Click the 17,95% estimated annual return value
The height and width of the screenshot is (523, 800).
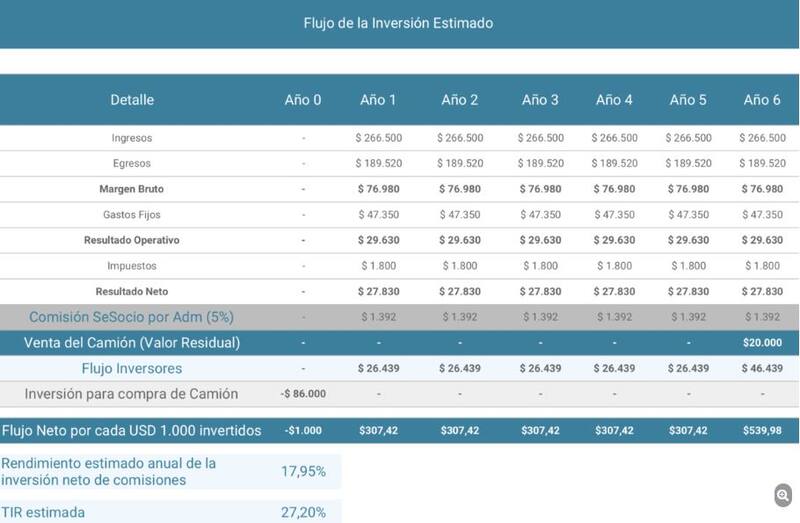(302, 471)
